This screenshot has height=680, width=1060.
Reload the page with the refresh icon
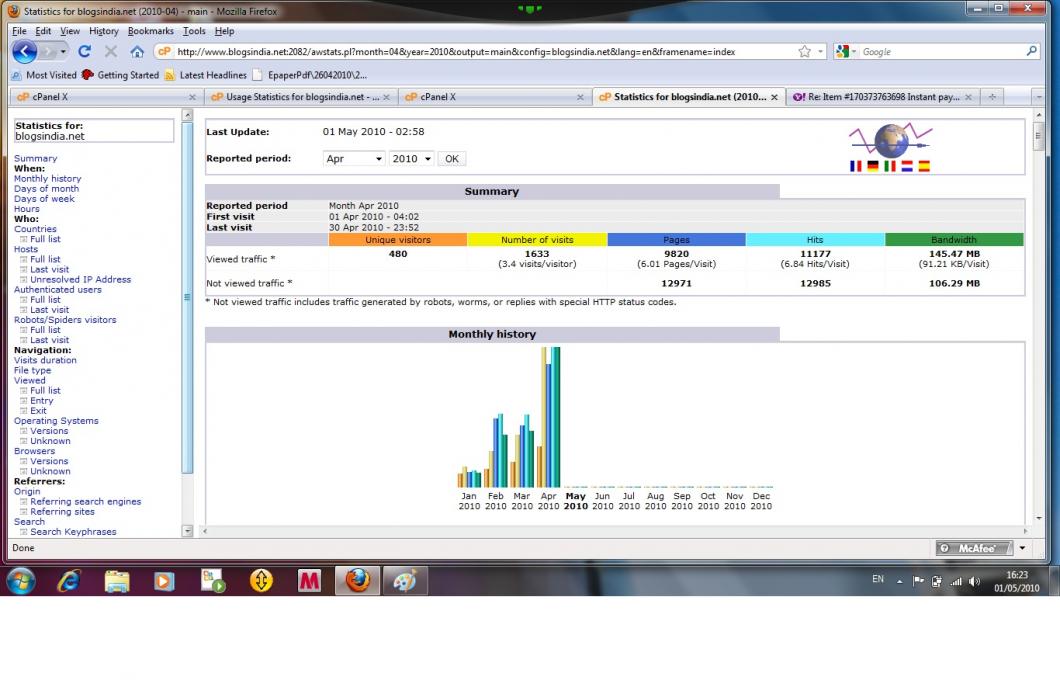84,52
